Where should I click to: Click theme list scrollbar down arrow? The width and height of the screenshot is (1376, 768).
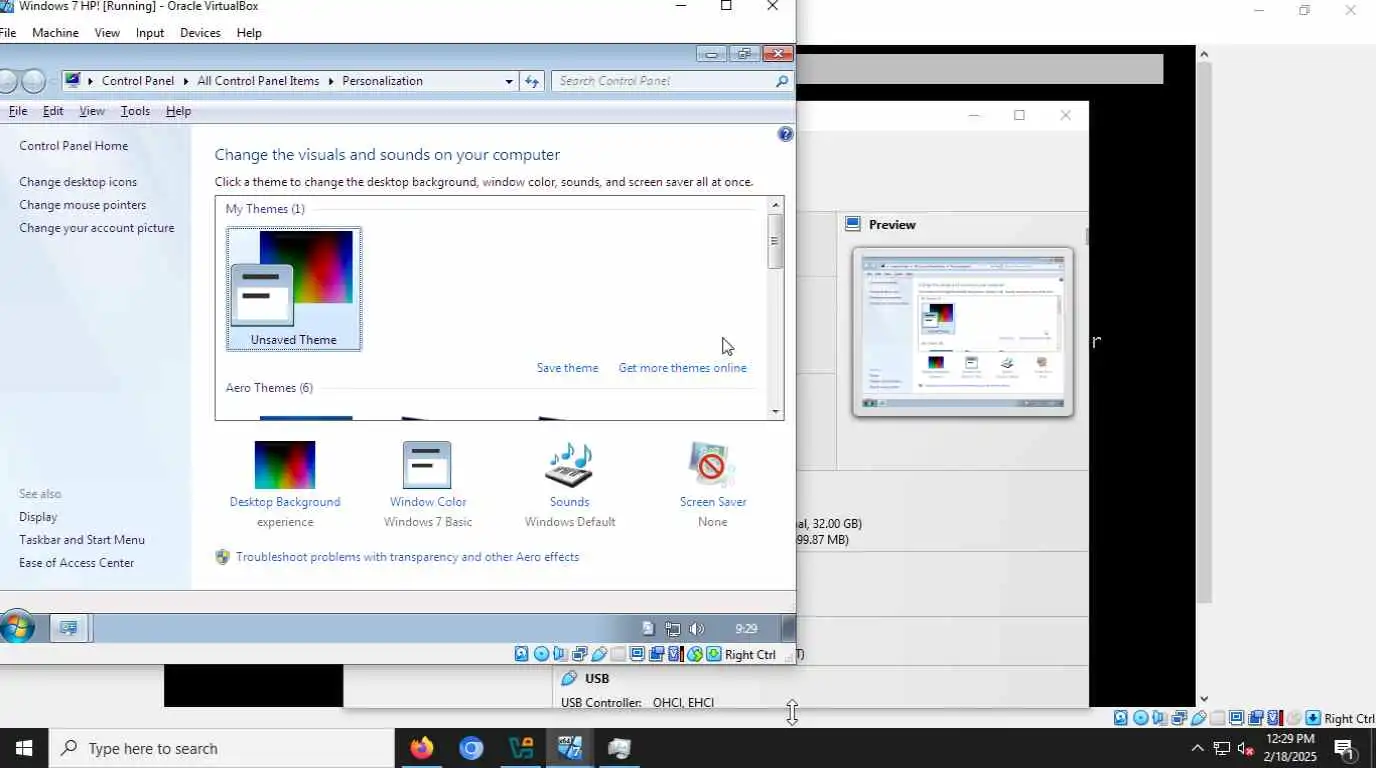click(x=775, y=411)
